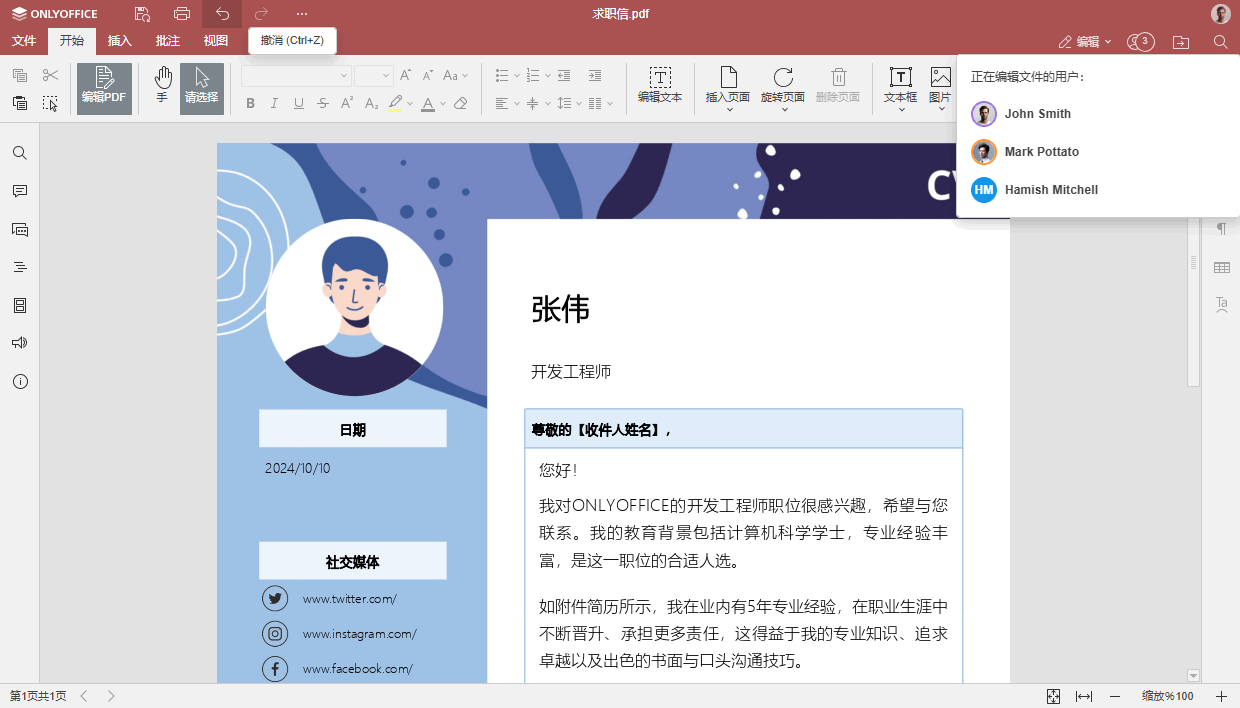This screenshot has width=1240, height=708.
Task: Open search from the left sidebar
Action: tap(19, 152)
